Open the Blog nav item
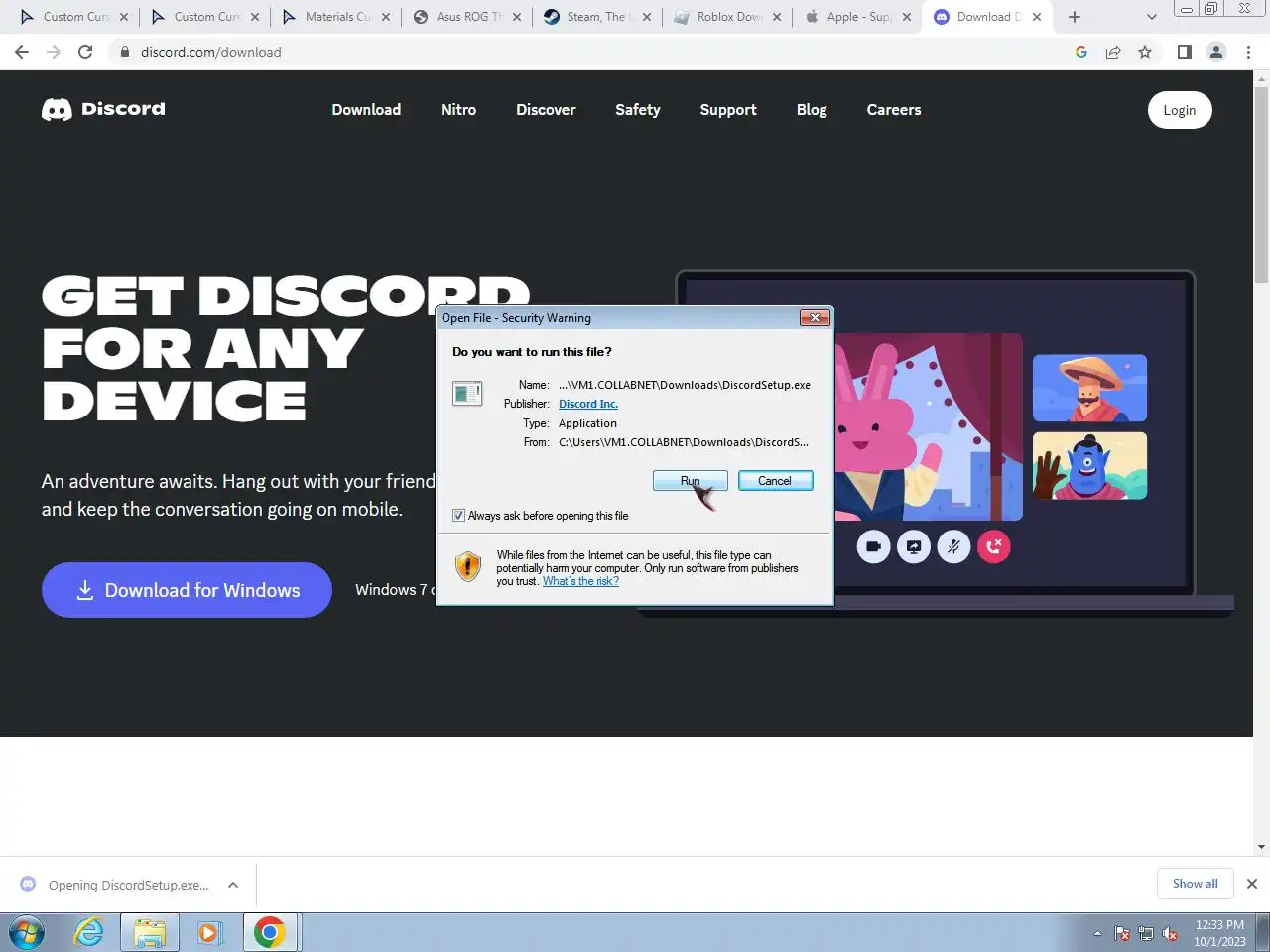Viewport: 1270px width, 952px height. (x=812, y=110)
